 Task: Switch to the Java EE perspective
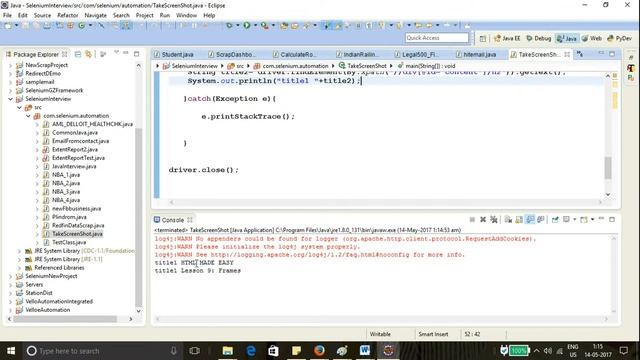tap(507, 38)
